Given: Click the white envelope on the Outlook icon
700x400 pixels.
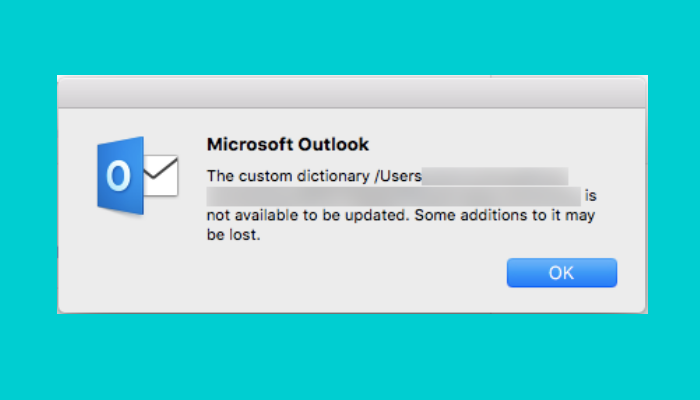Looking at the screenshot, I should pyautogui.click(x=159, y=178).
